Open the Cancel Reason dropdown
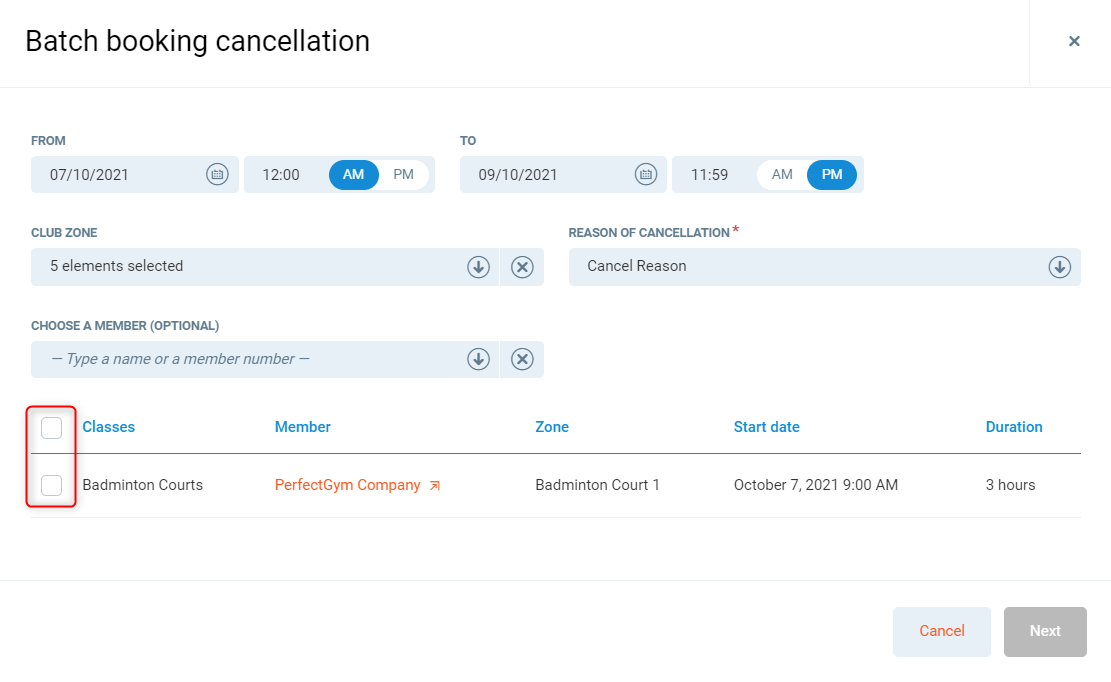Screen dimensions: 1111x682 point(1059,267)
